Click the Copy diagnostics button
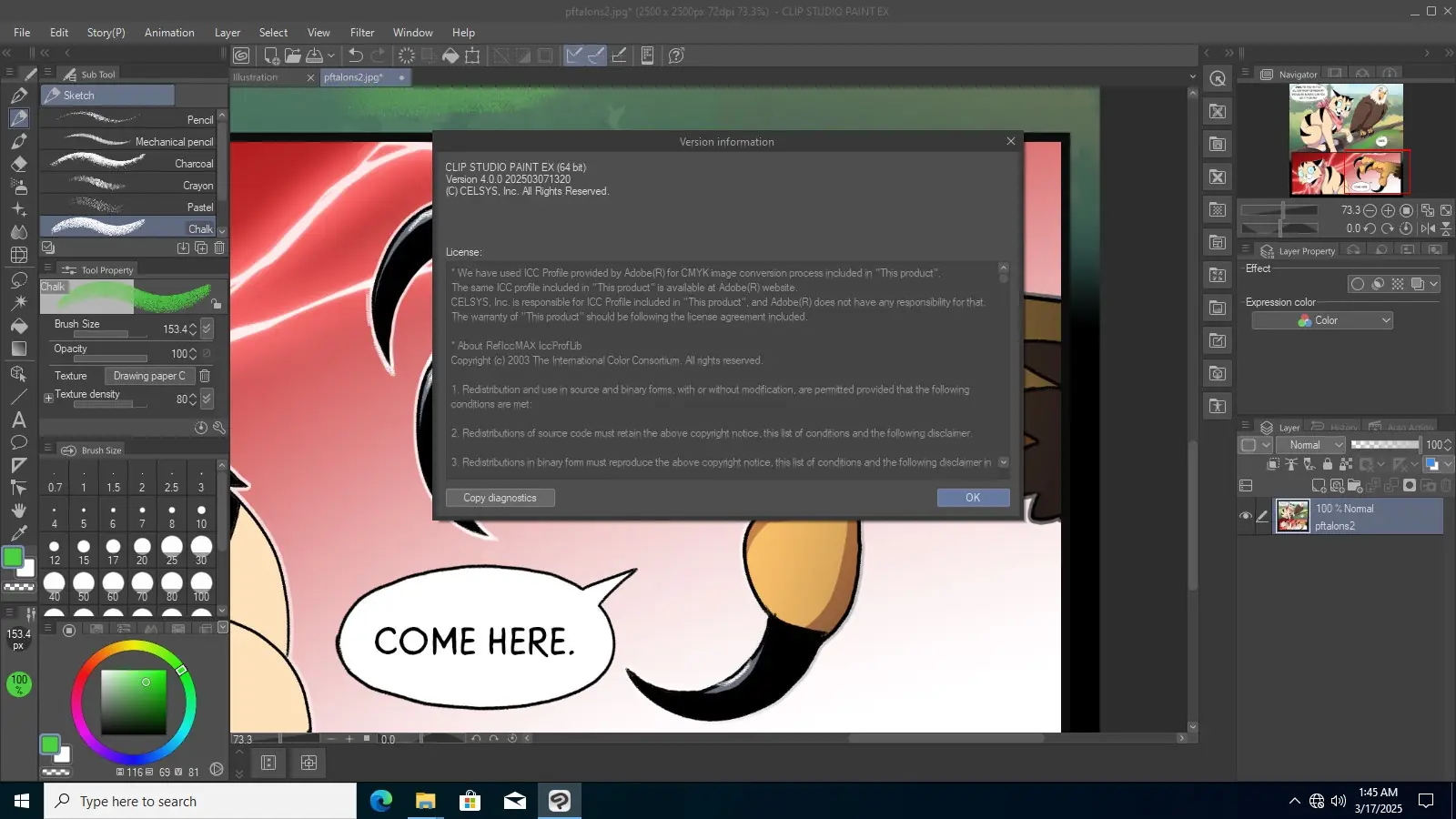1456x819 pixels. pos(500,498)
